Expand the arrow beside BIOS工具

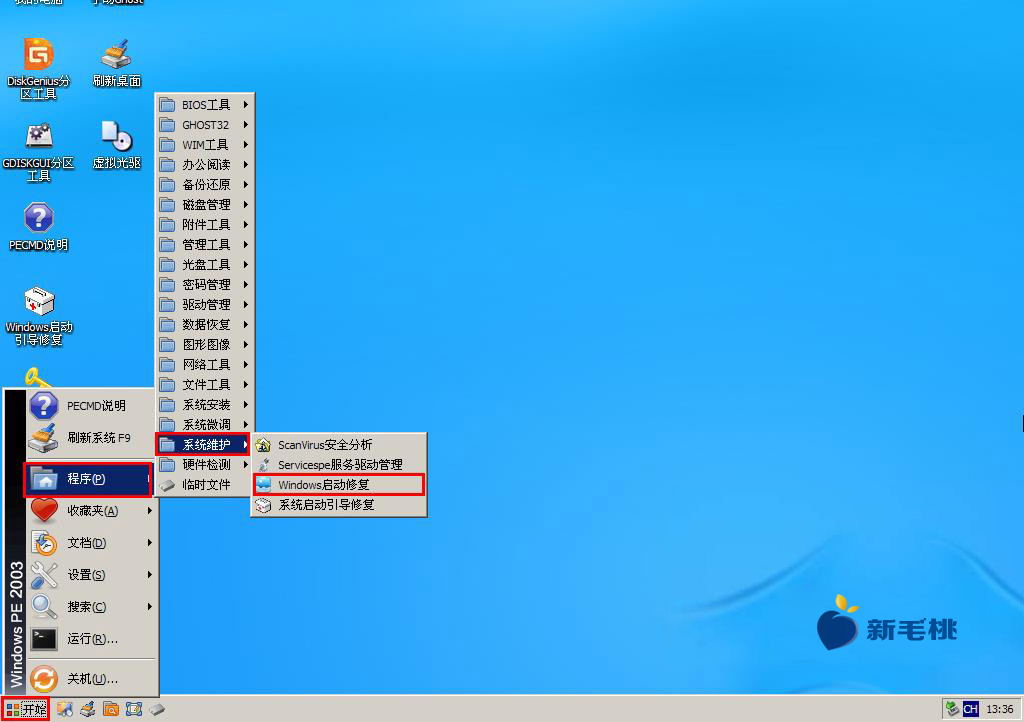click(x=246, y=105)
